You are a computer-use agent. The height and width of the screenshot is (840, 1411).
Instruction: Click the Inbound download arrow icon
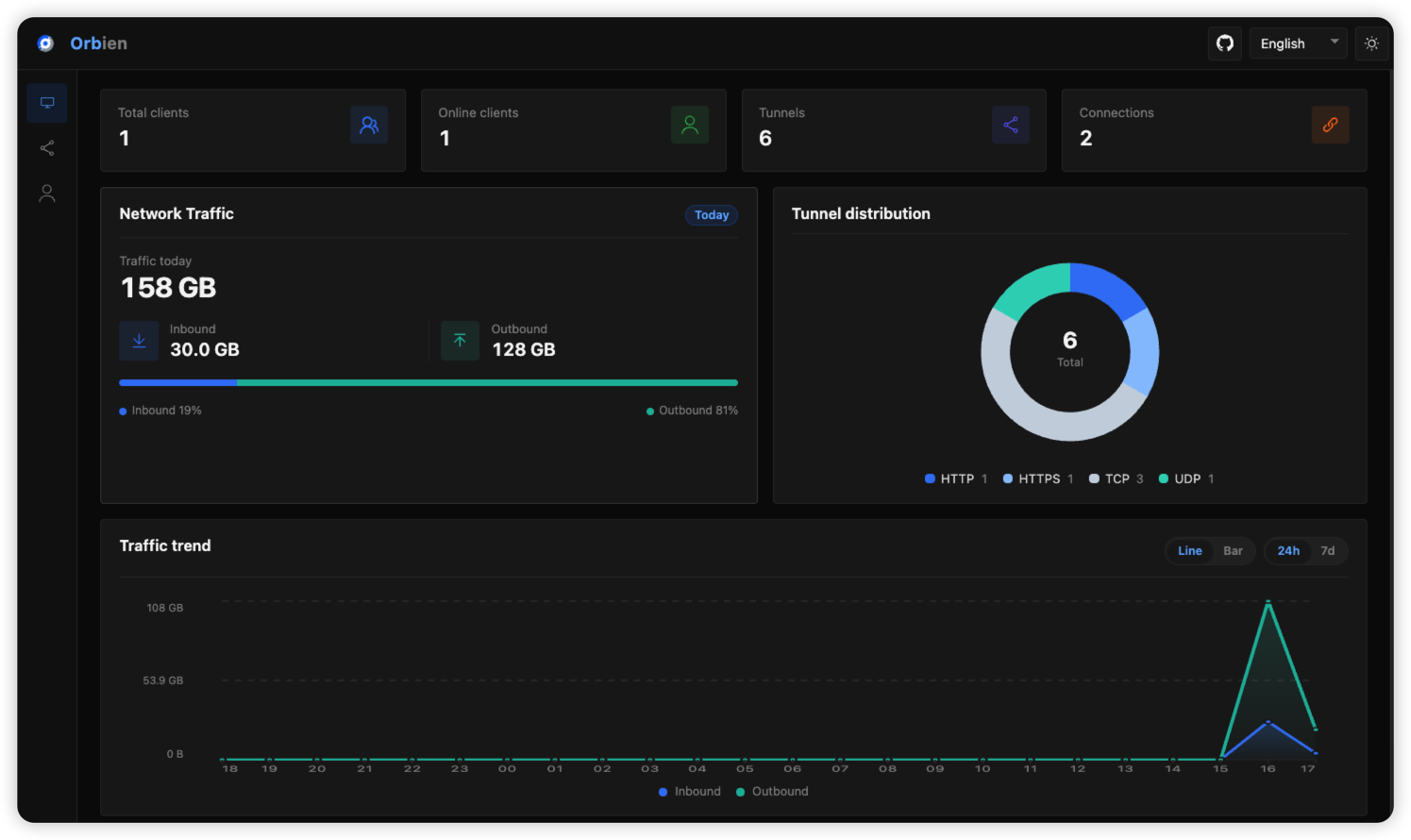pos(139,341)
